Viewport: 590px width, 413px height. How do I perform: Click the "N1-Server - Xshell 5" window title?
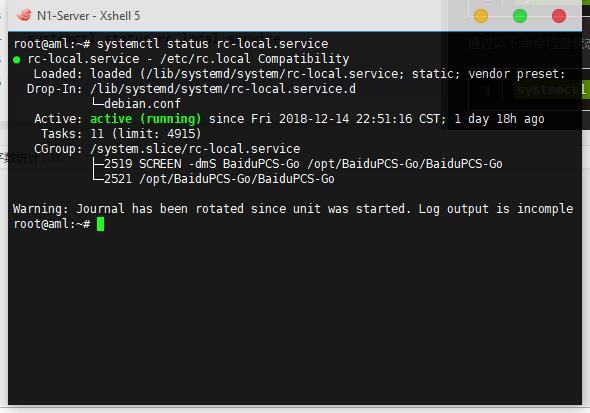pos(88,16)
